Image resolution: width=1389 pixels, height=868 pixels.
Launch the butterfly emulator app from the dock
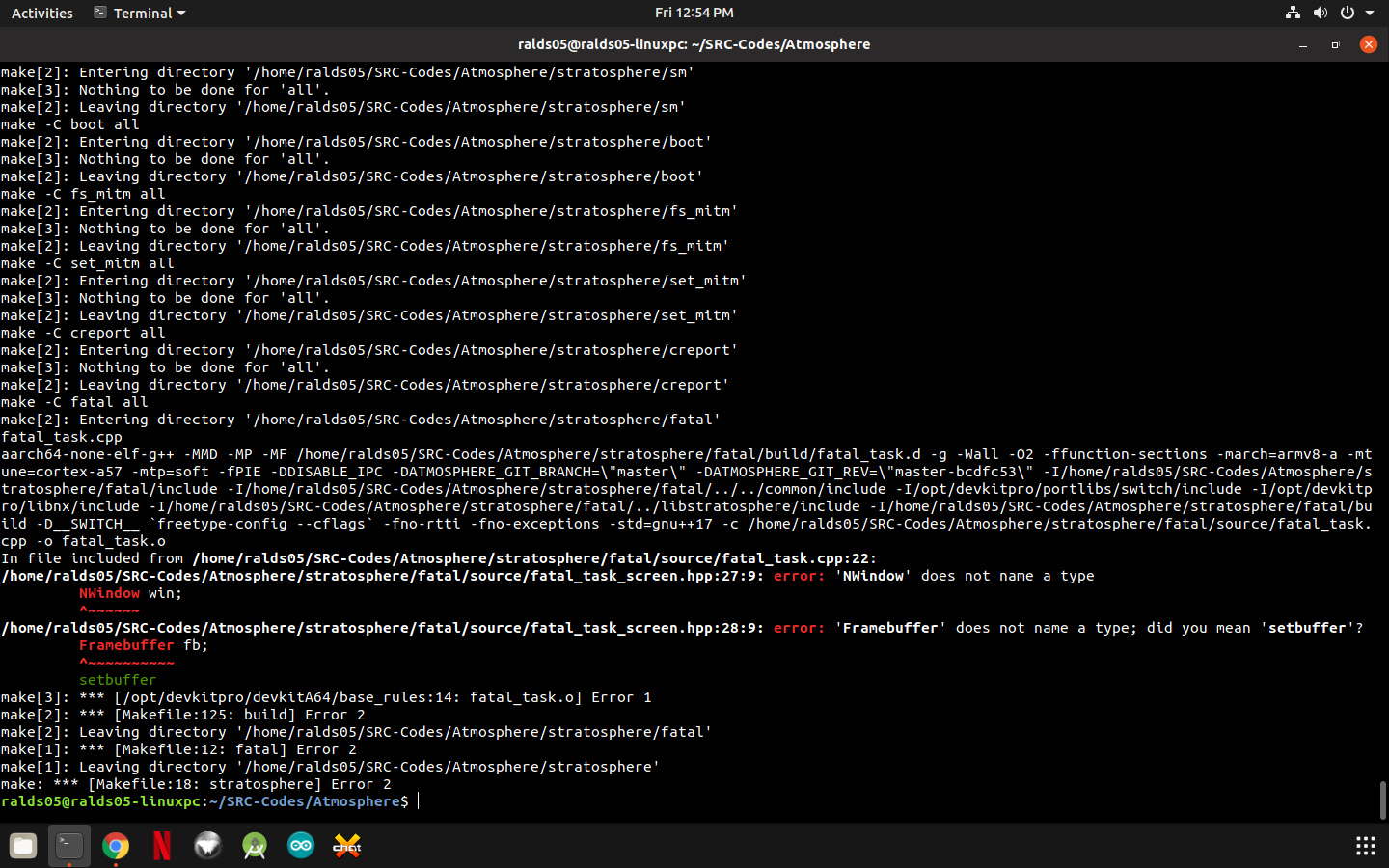[207, 846]
